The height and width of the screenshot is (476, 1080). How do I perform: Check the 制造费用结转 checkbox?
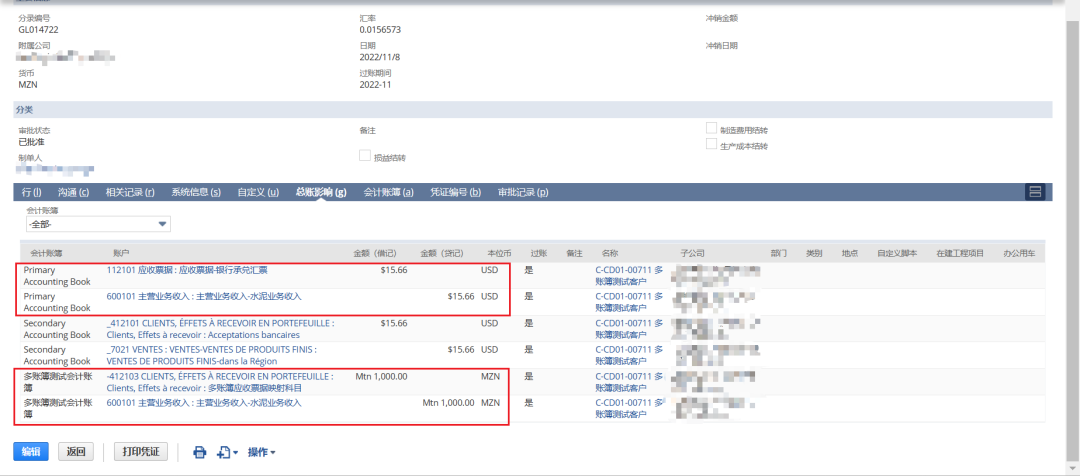point(711,128)
